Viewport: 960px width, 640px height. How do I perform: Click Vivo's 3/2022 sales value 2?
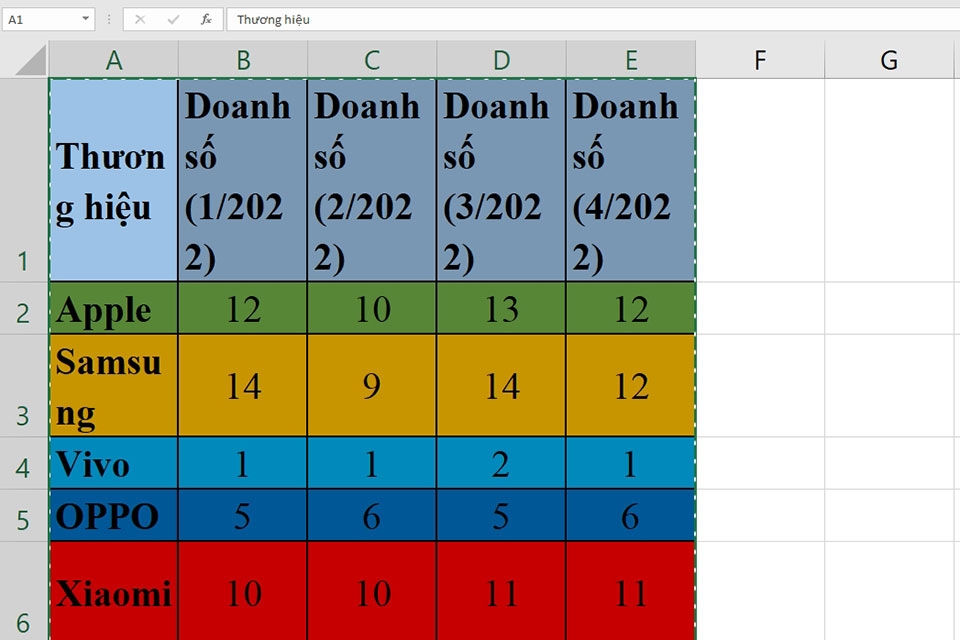[x=501, y=463]
